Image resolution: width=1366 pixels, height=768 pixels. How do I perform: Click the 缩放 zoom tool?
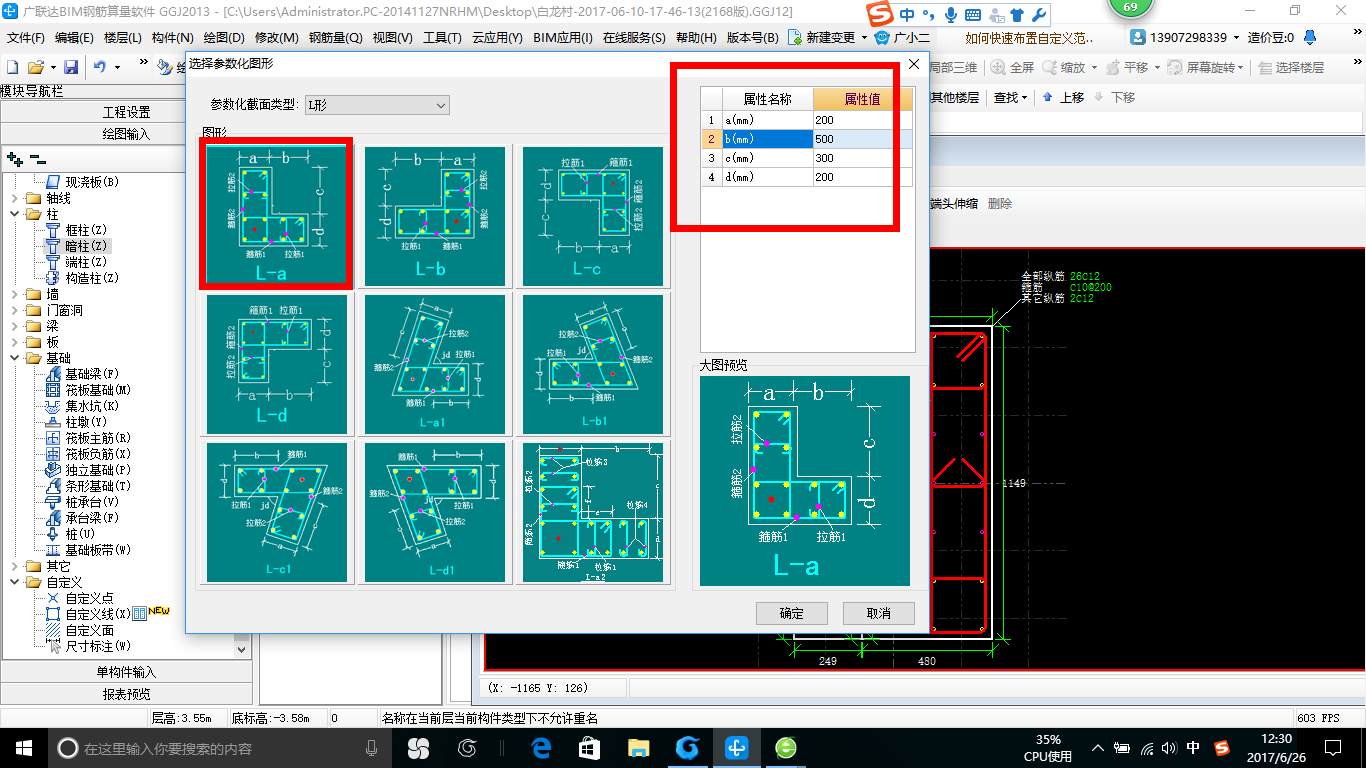(1064, 68)
